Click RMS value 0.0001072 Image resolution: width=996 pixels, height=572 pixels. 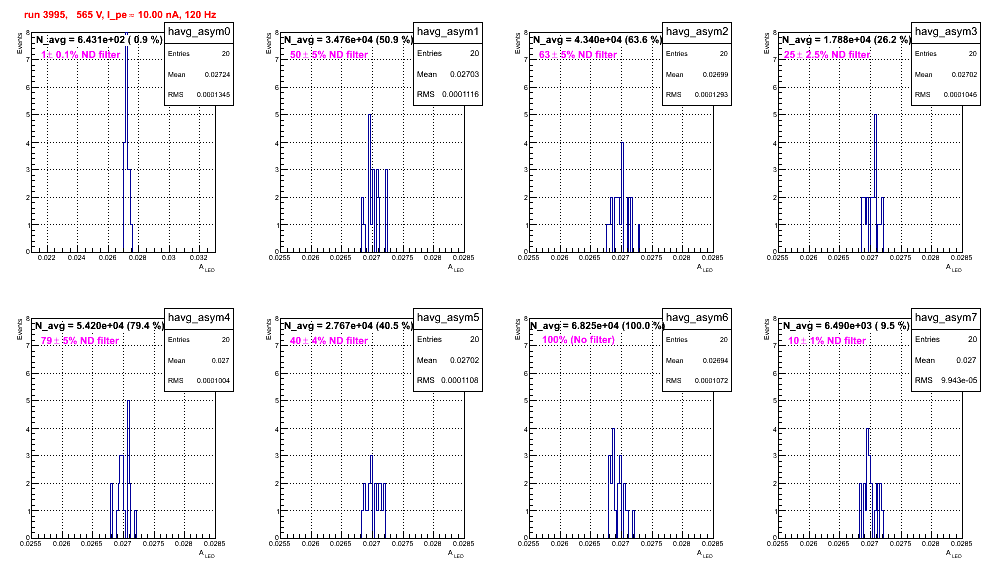point(711,381)
